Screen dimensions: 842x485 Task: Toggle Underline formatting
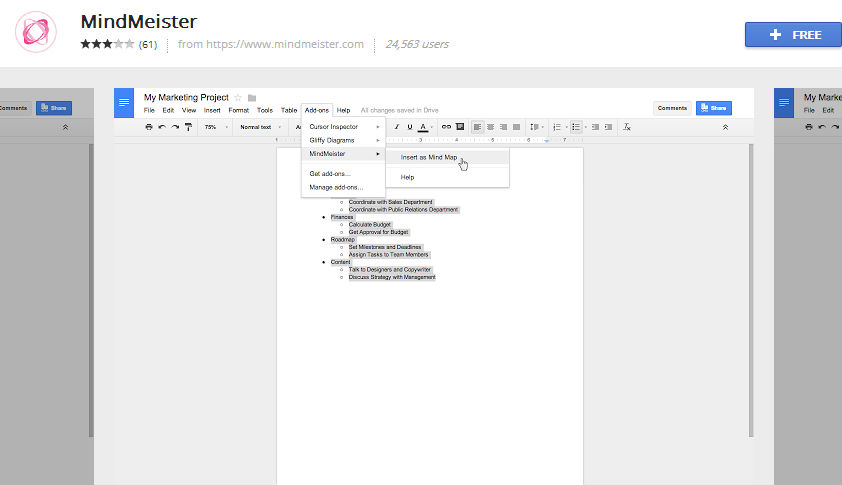(410, 127)
